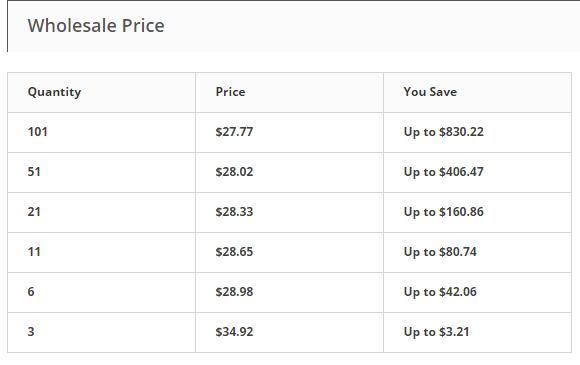
Task: Click quantity 101 cell
Action: click(x=101, y=132)
